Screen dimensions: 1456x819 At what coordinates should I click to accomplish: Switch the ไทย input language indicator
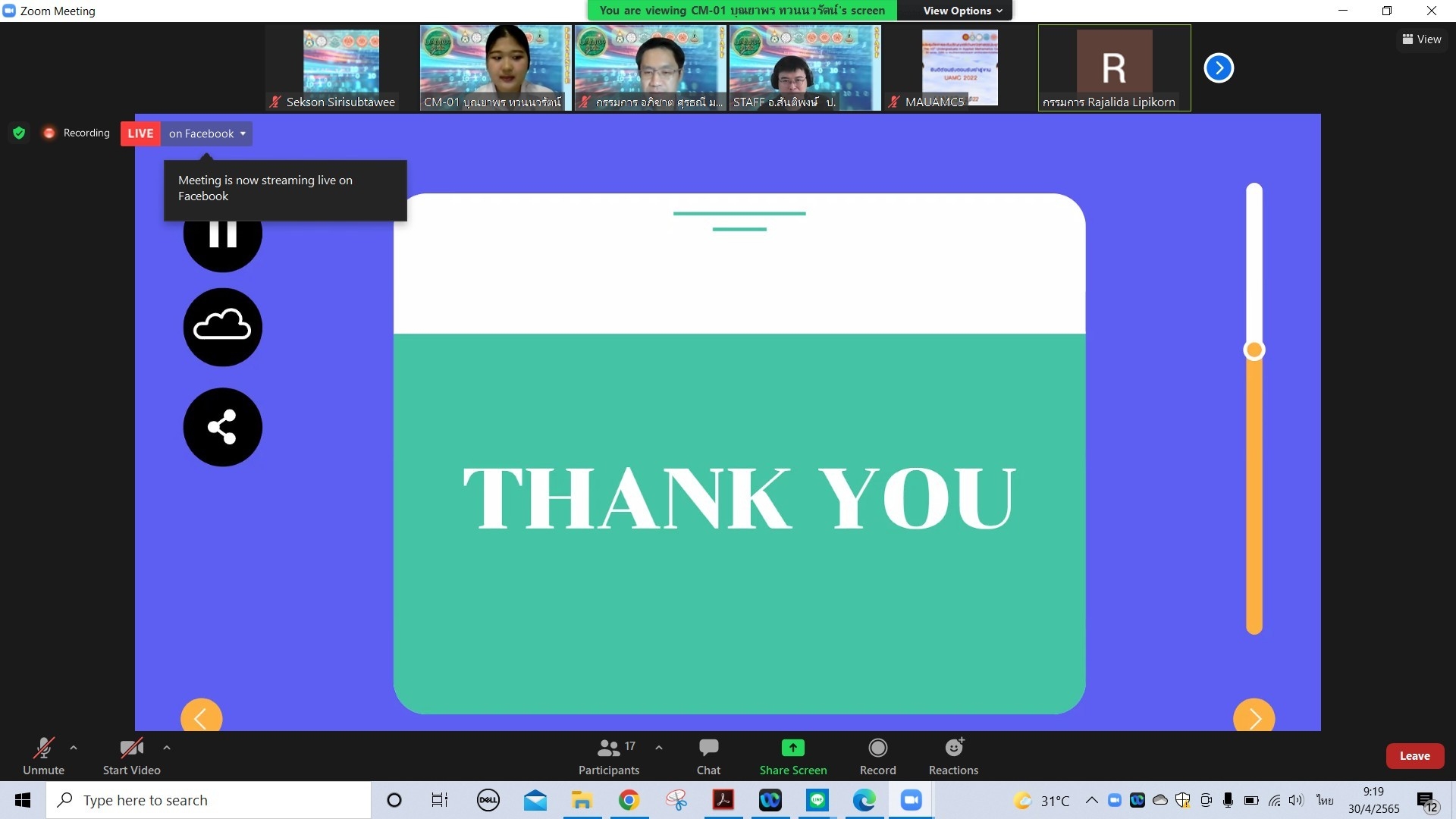pyautogui.click(x=1324, y=800)
